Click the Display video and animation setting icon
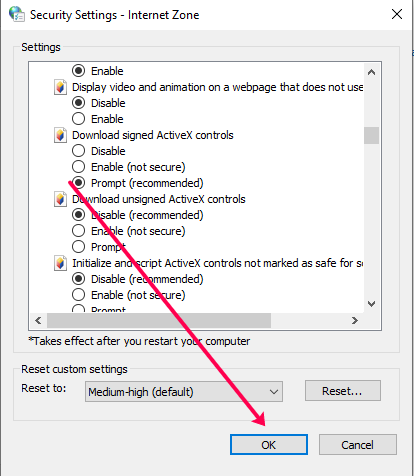 60,87
